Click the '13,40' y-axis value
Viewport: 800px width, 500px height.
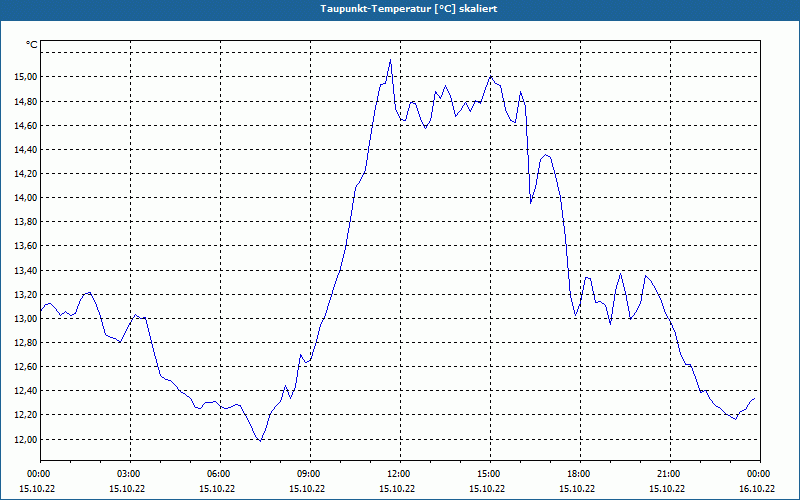tap(28, 270)
